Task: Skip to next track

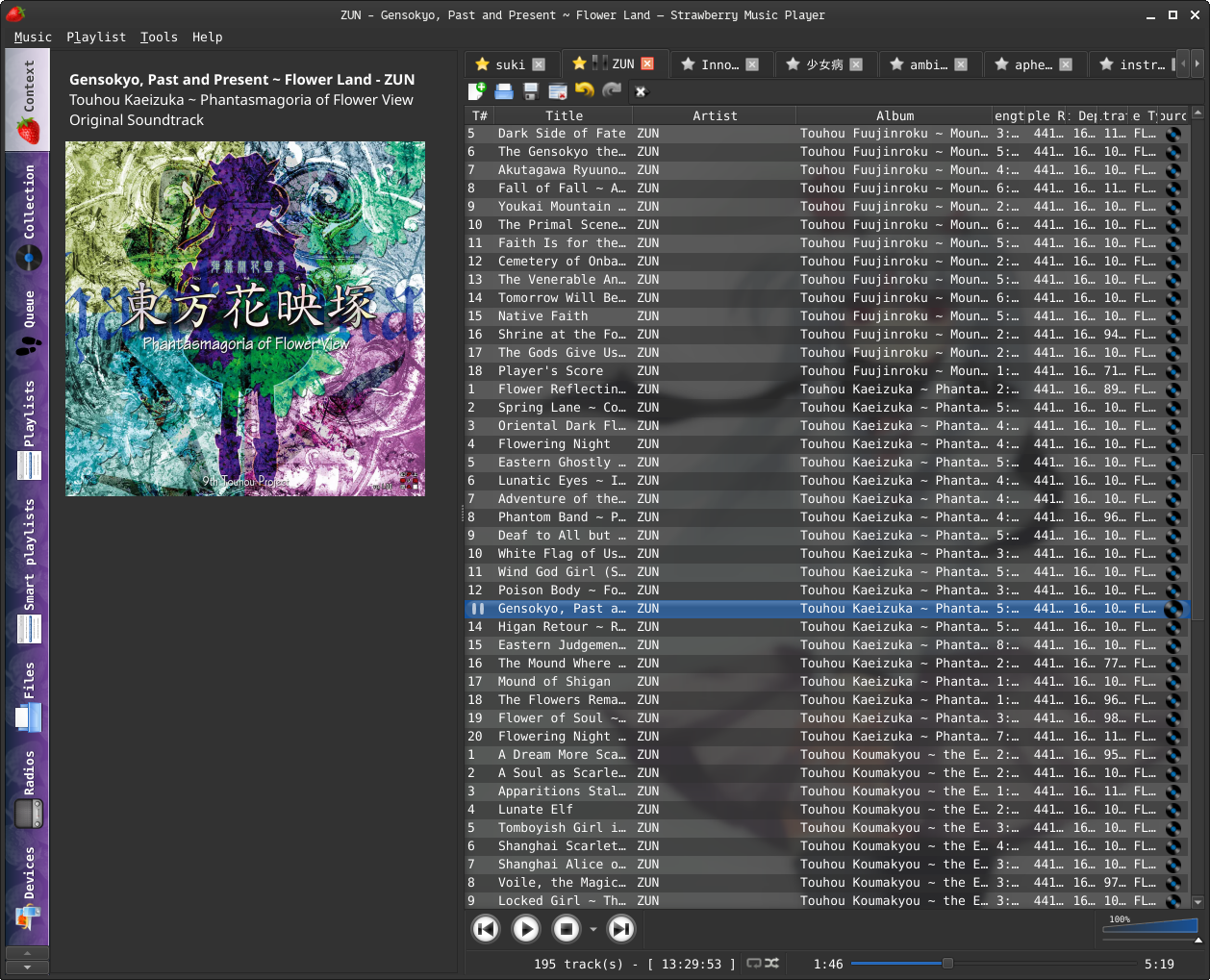Action: (622, 929)
